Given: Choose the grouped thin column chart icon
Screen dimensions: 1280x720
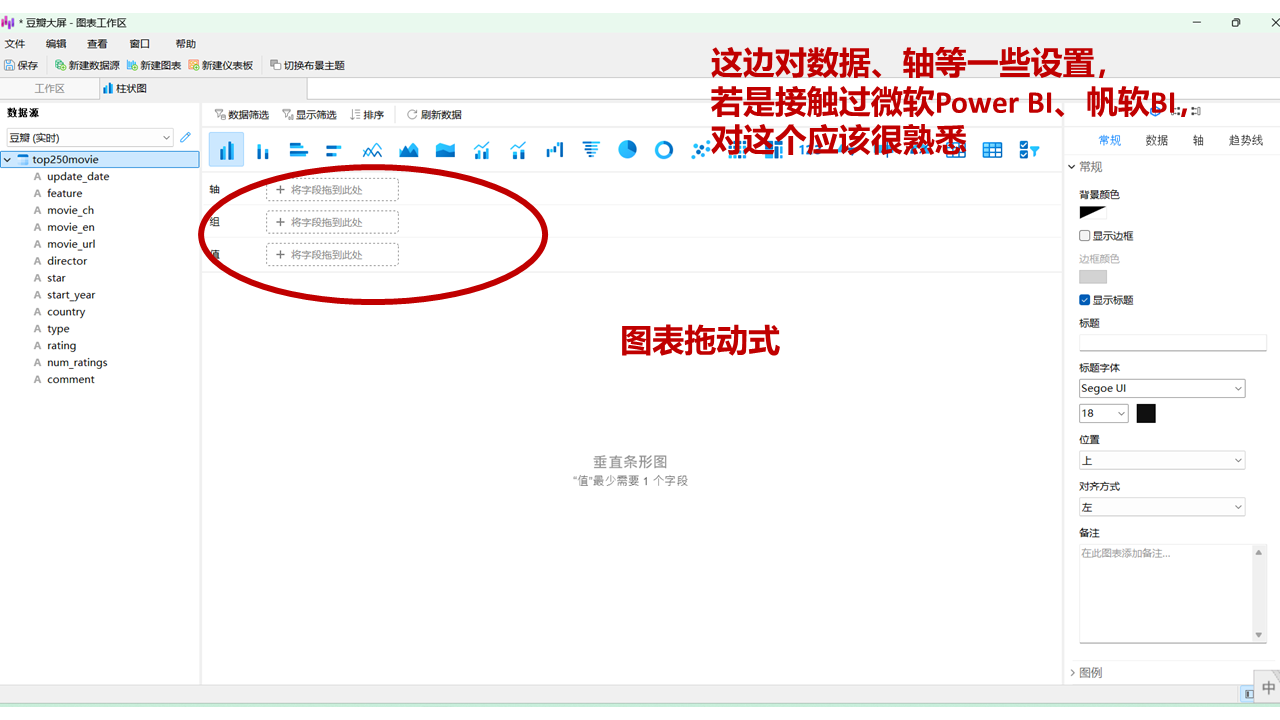Looking at the screenshot, I should point(263,150).
